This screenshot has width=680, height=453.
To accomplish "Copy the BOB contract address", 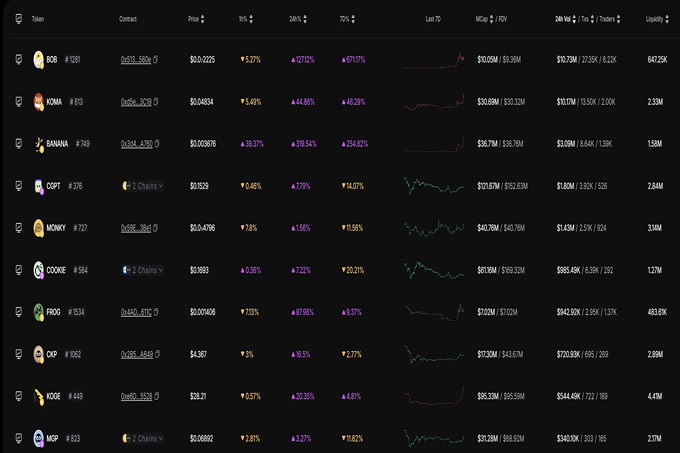I will pyautogui.click(x=156, y=60).
